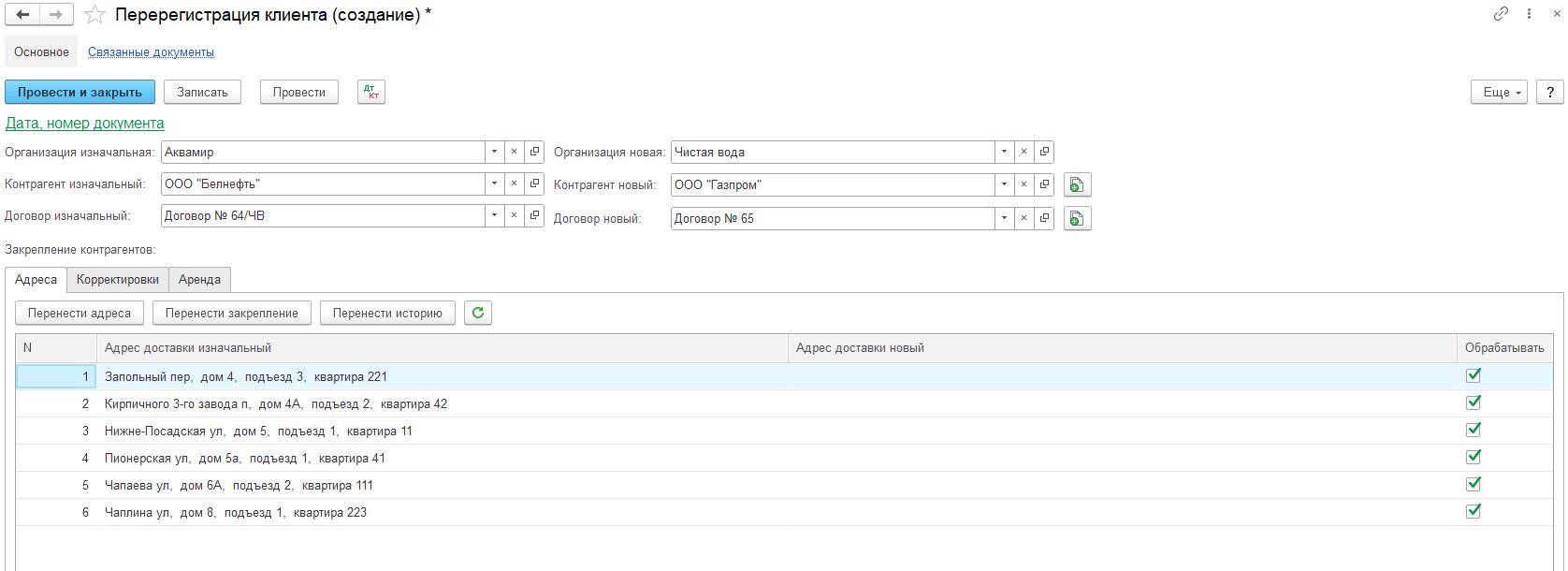The height and width of the screenshot is (571, 1568).
Task: Click the back navigation arrow
Action: click(22, 15)
